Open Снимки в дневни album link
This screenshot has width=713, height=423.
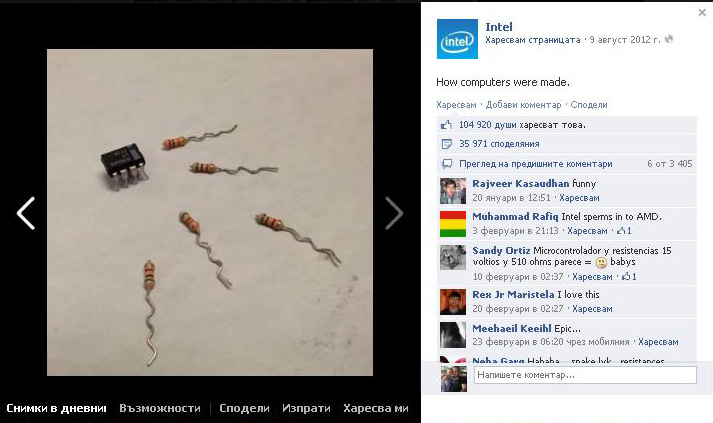[56, 408]
